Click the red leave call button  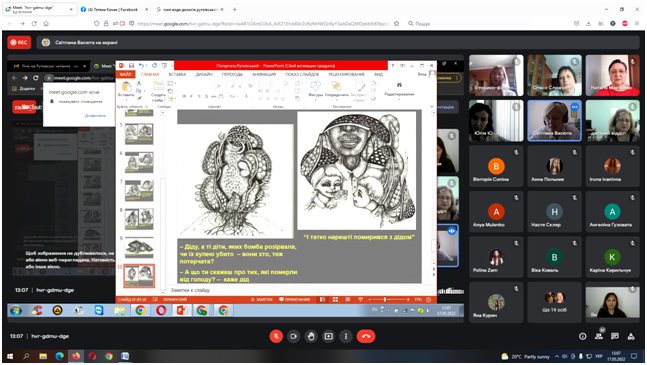pyautogui.click(x=366, y=336)
